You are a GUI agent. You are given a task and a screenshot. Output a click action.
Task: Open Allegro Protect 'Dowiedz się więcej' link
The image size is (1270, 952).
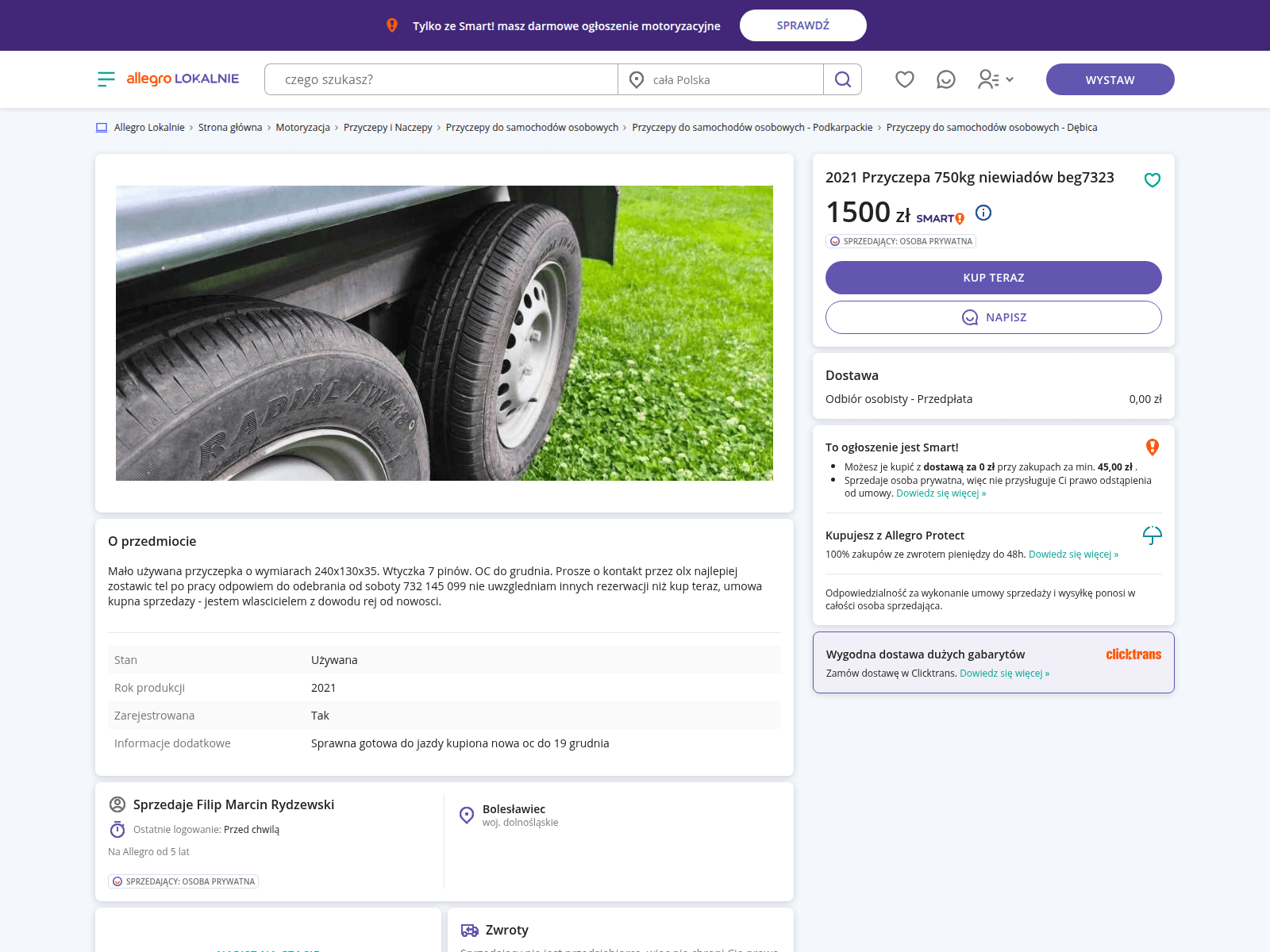1074,555
